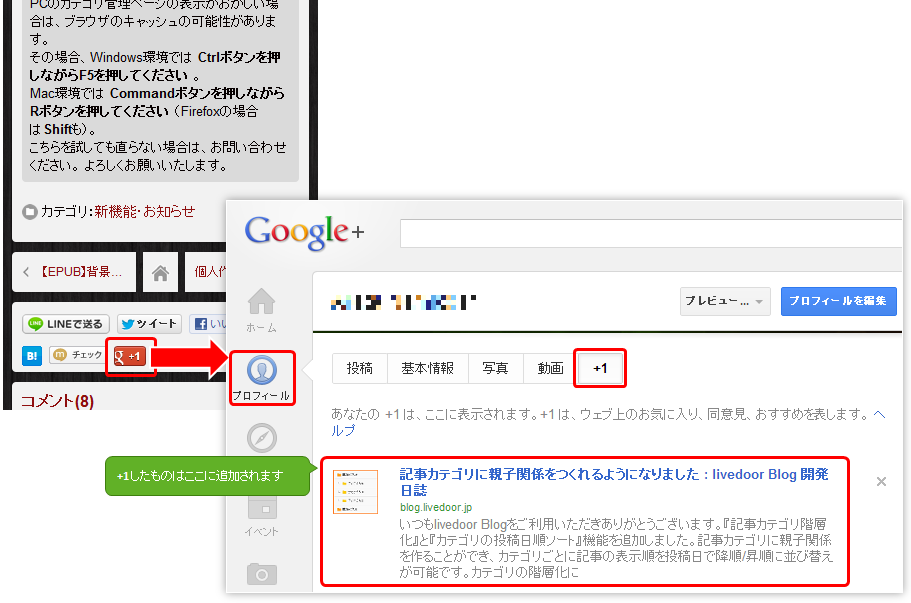Open the Google+ Home icon
The image size is (911, 603).
[x=261, y=311]
